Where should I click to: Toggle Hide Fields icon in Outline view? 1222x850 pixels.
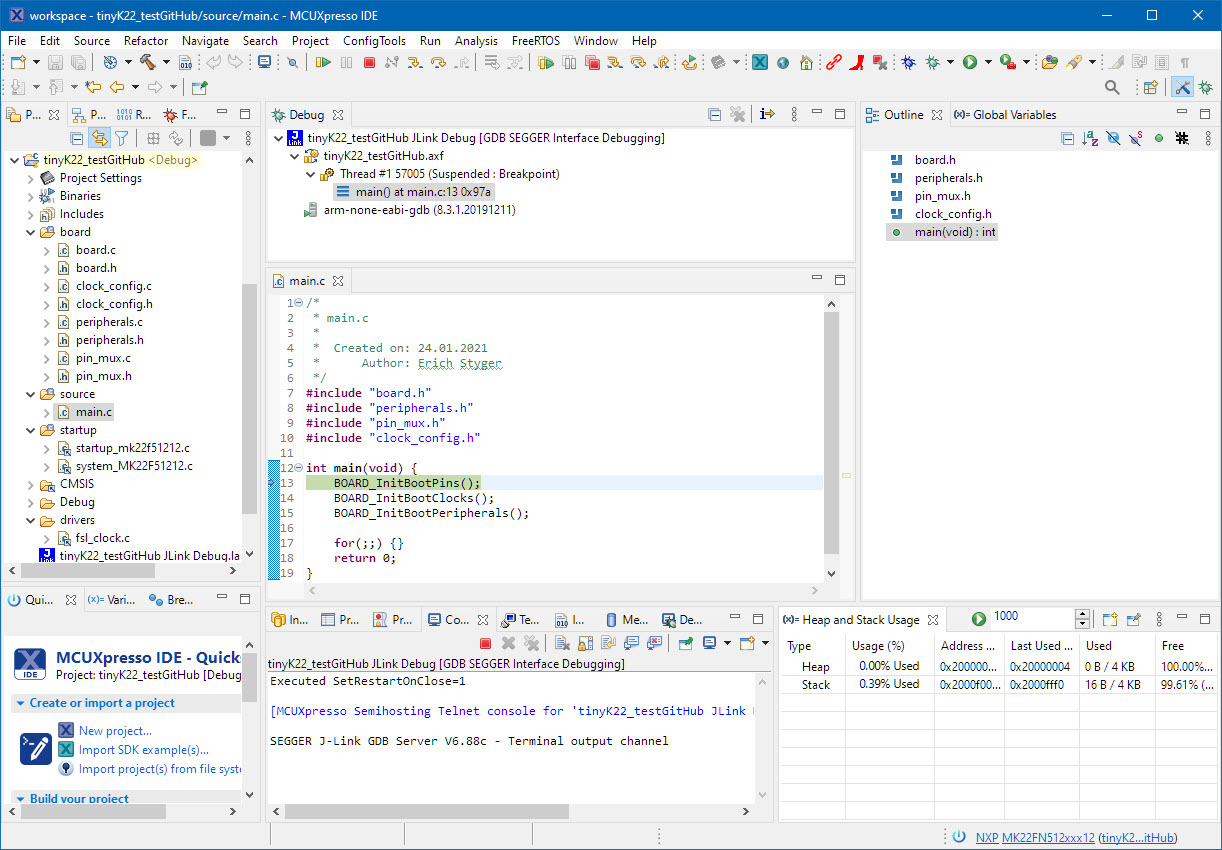1113,138
